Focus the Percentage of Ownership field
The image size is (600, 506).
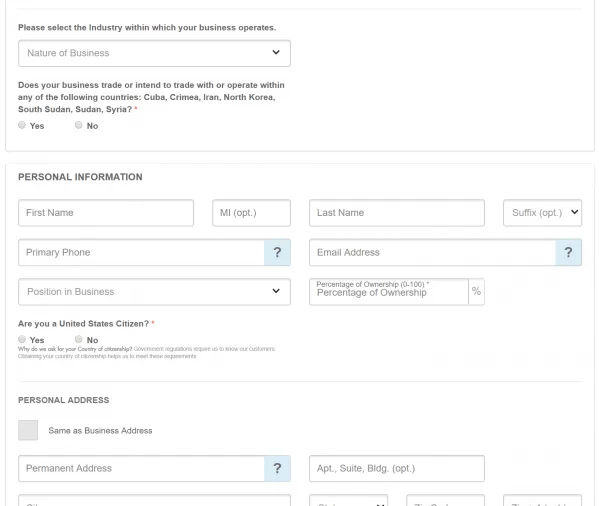pyautogui.click(x=388, y=293)
